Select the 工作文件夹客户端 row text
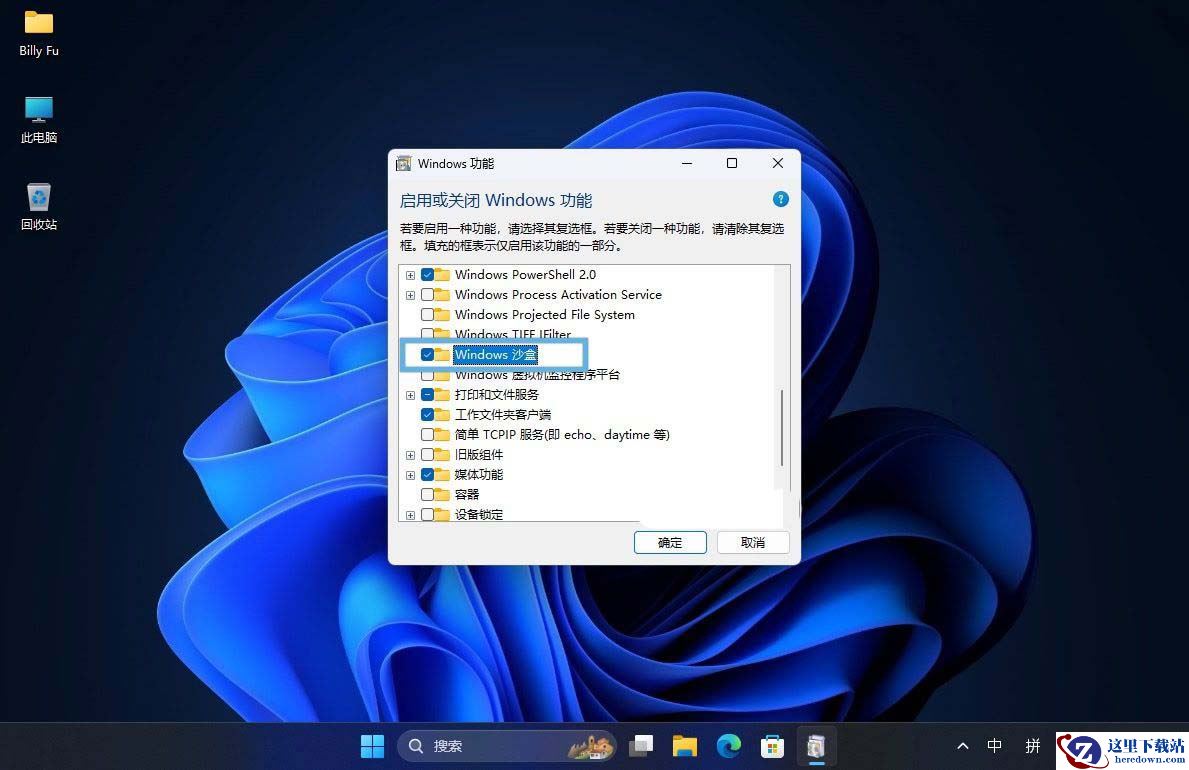Viewport: 1189px width, 770px height. [503, 414]
